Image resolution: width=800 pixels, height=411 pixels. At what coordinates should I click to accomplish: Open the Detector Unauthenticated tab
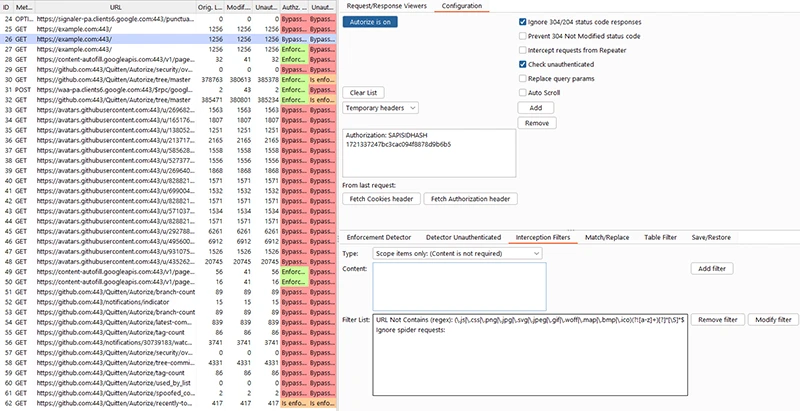tap(463, 237)
